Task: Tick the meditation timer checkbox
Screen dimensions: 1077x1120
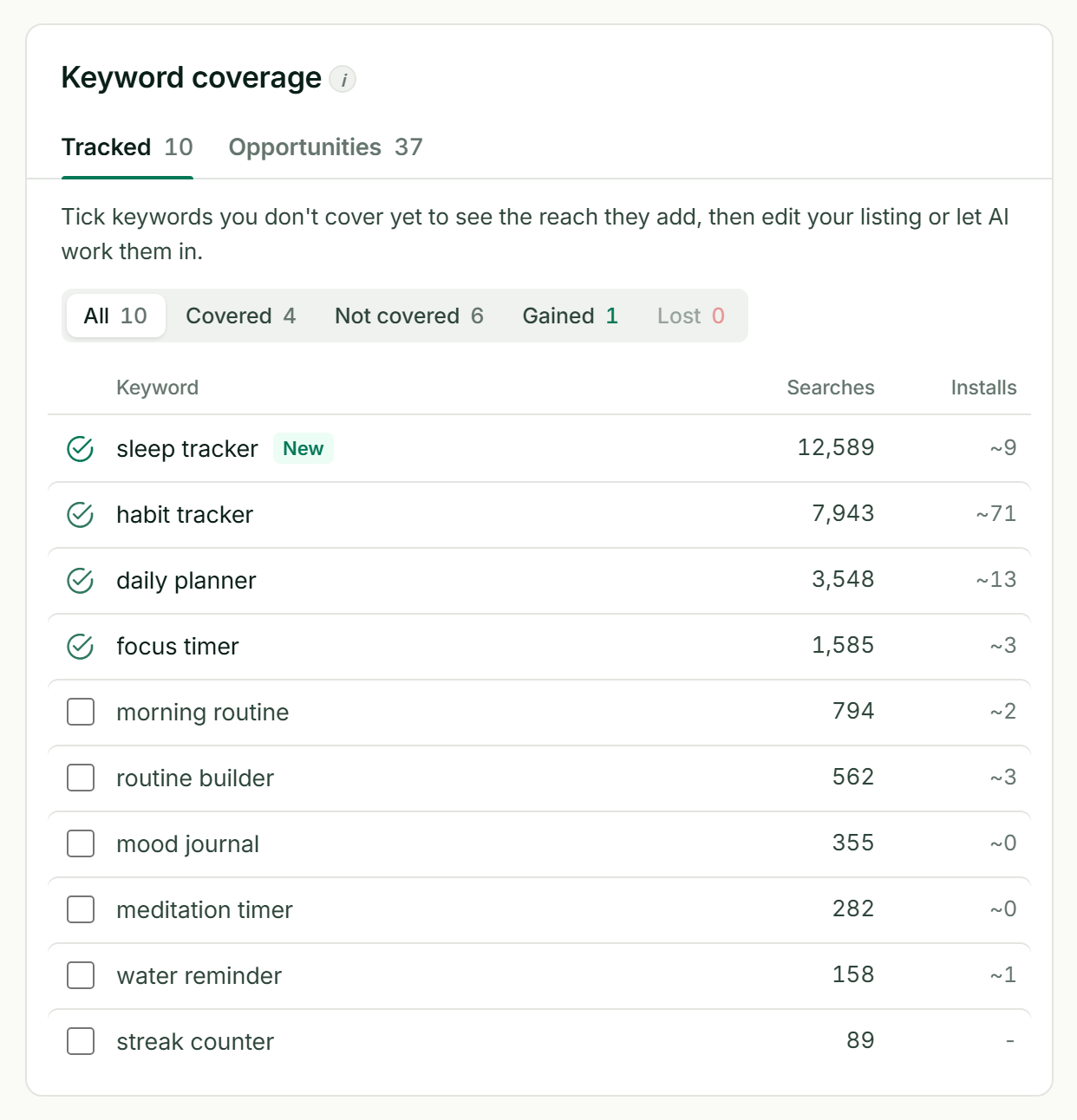Action: [81, 910]
